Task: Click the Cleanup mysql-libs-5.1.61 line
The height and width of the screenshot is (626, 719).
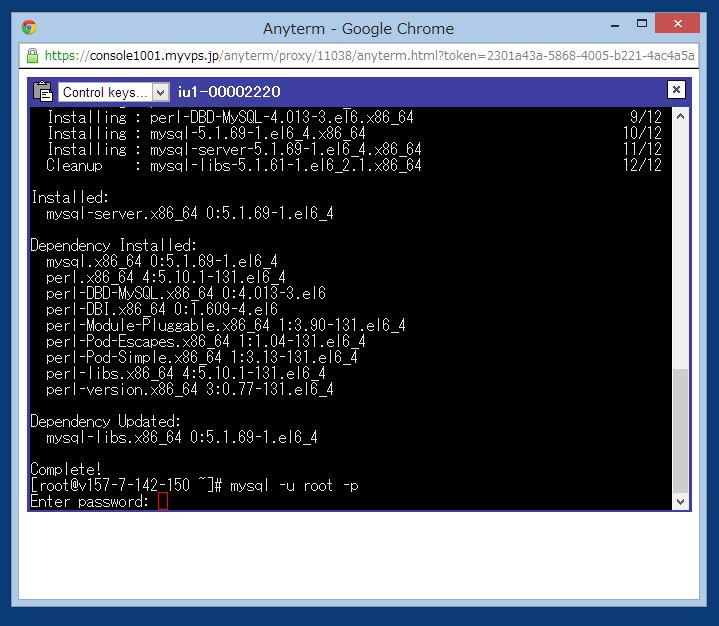Action: pyautogui.click(x=234, y=165)
